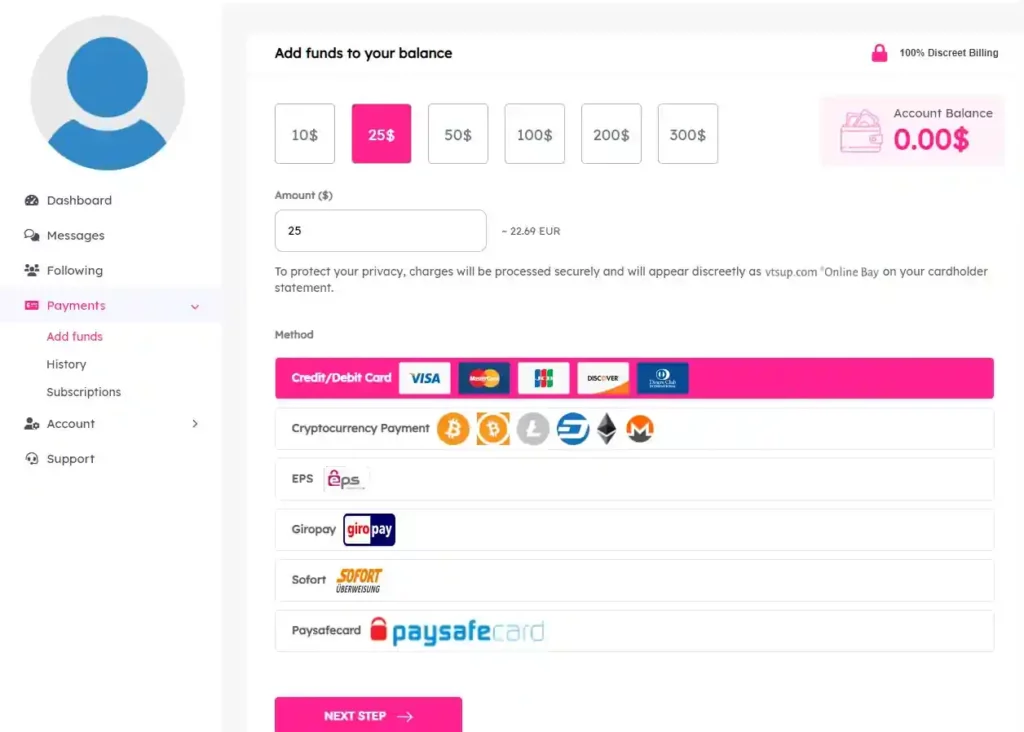Click the Visa card logo
The width and height of the screenshot is (1024, 732).
pos(424,378)
